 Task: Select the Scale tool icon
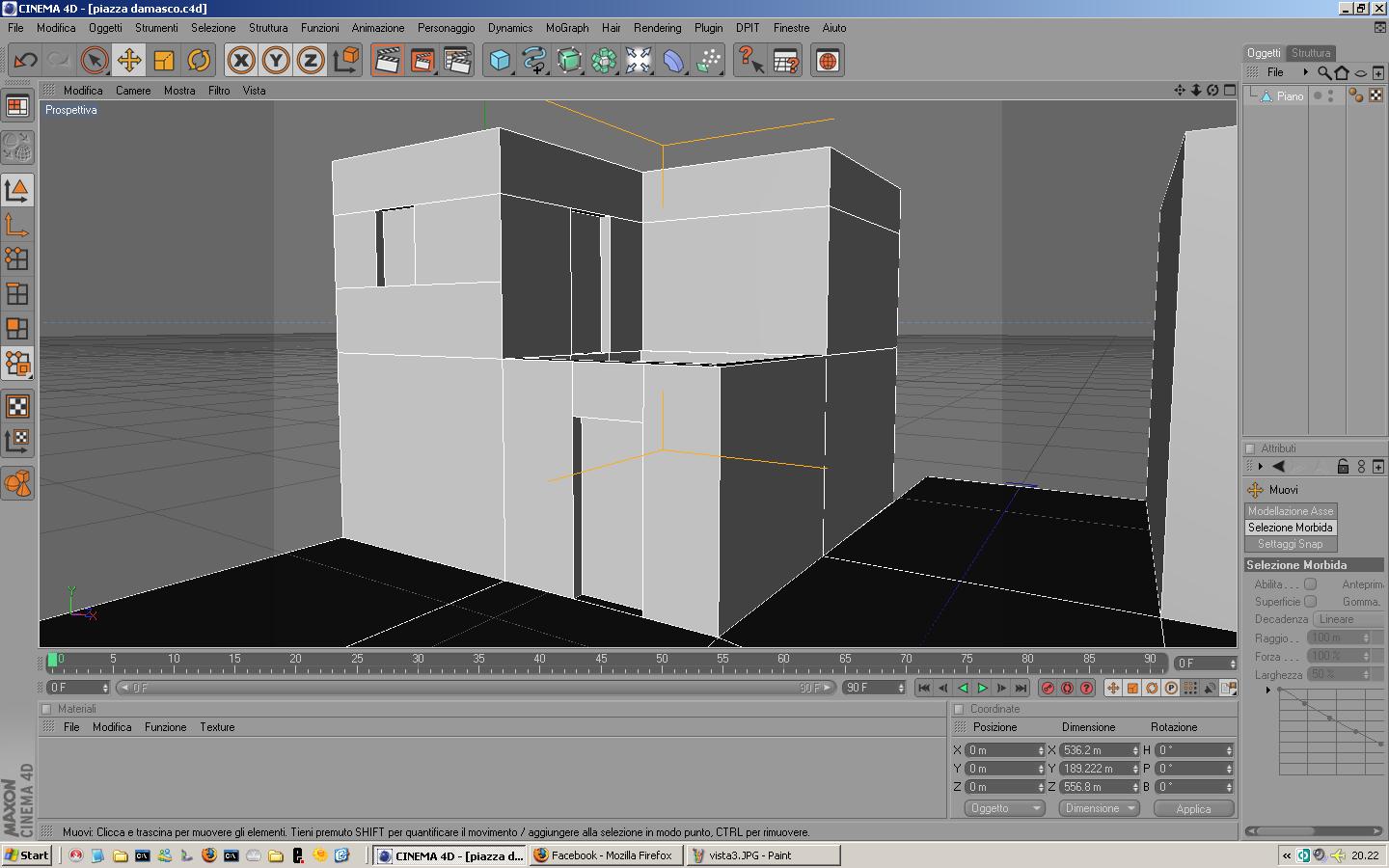click(163, 61)
